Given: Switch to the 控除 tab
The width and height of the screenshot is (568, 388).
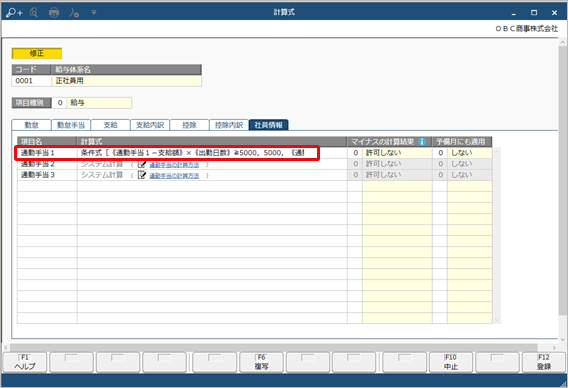Looking at the screenshot, I should click(x=189, y=125).
